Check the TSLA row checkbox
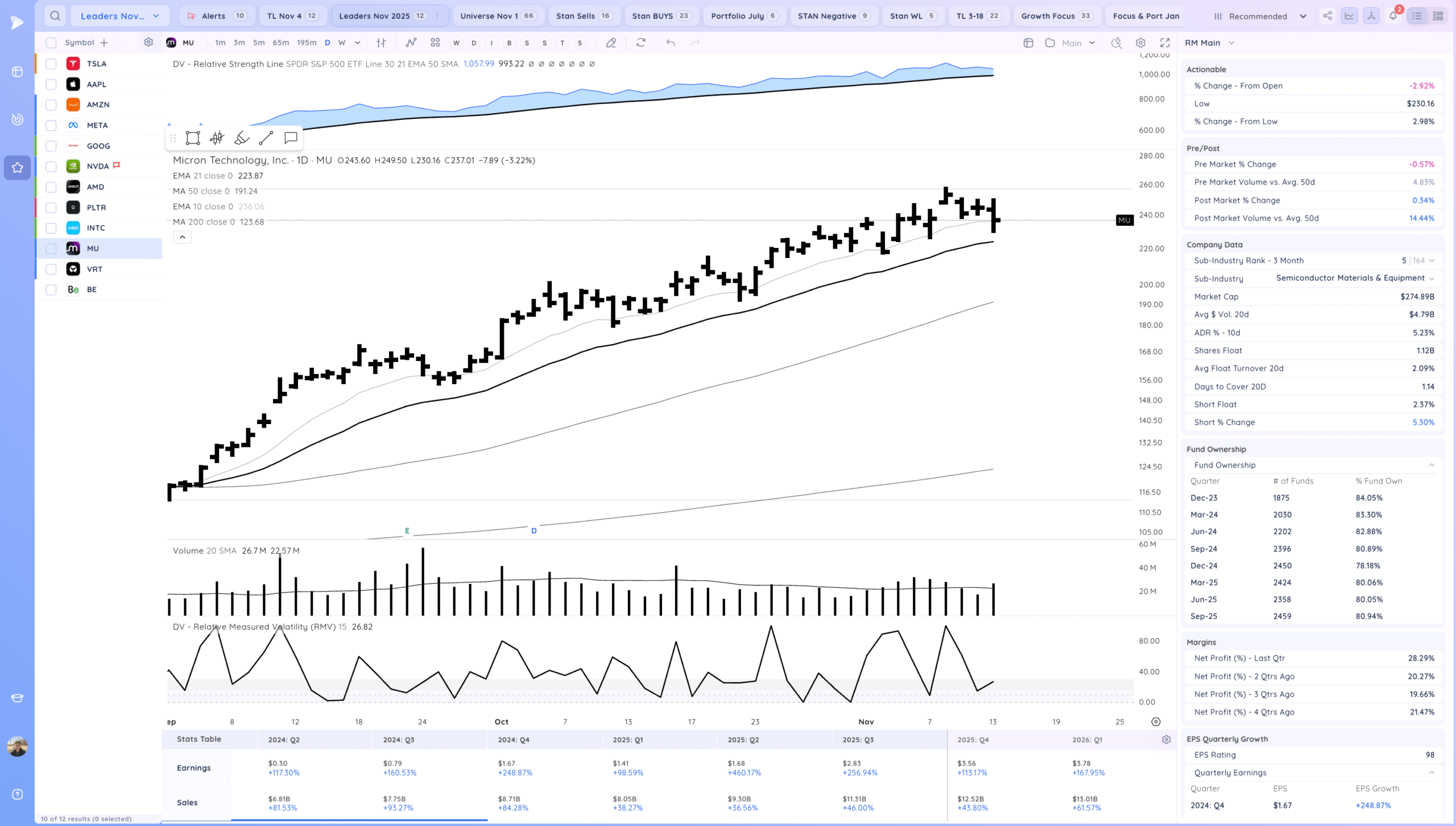Screen dimensions: 1456x826 click(x=51, y=64)
